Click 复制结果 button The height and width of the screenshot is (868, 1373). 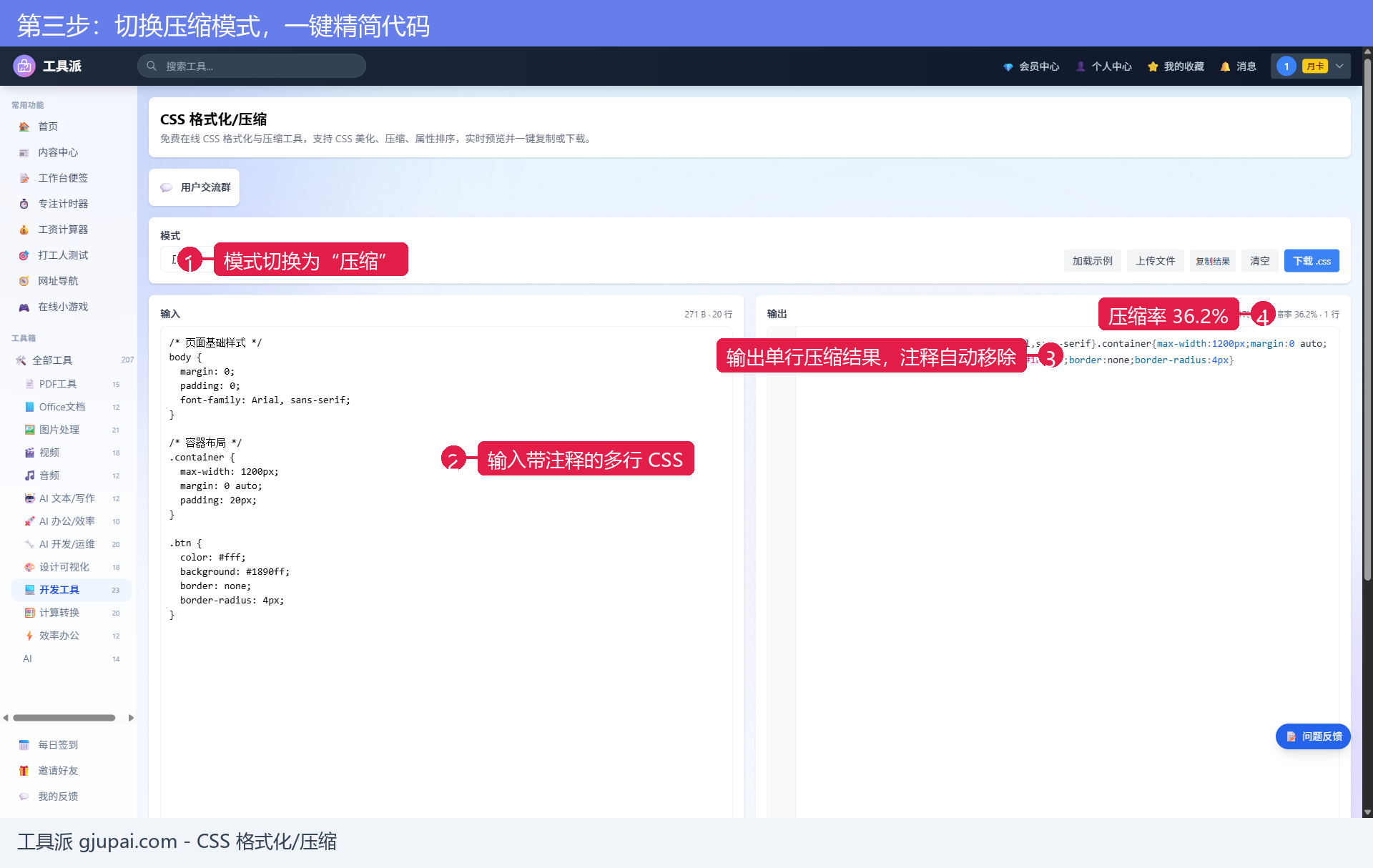[x=1212, y=261]
